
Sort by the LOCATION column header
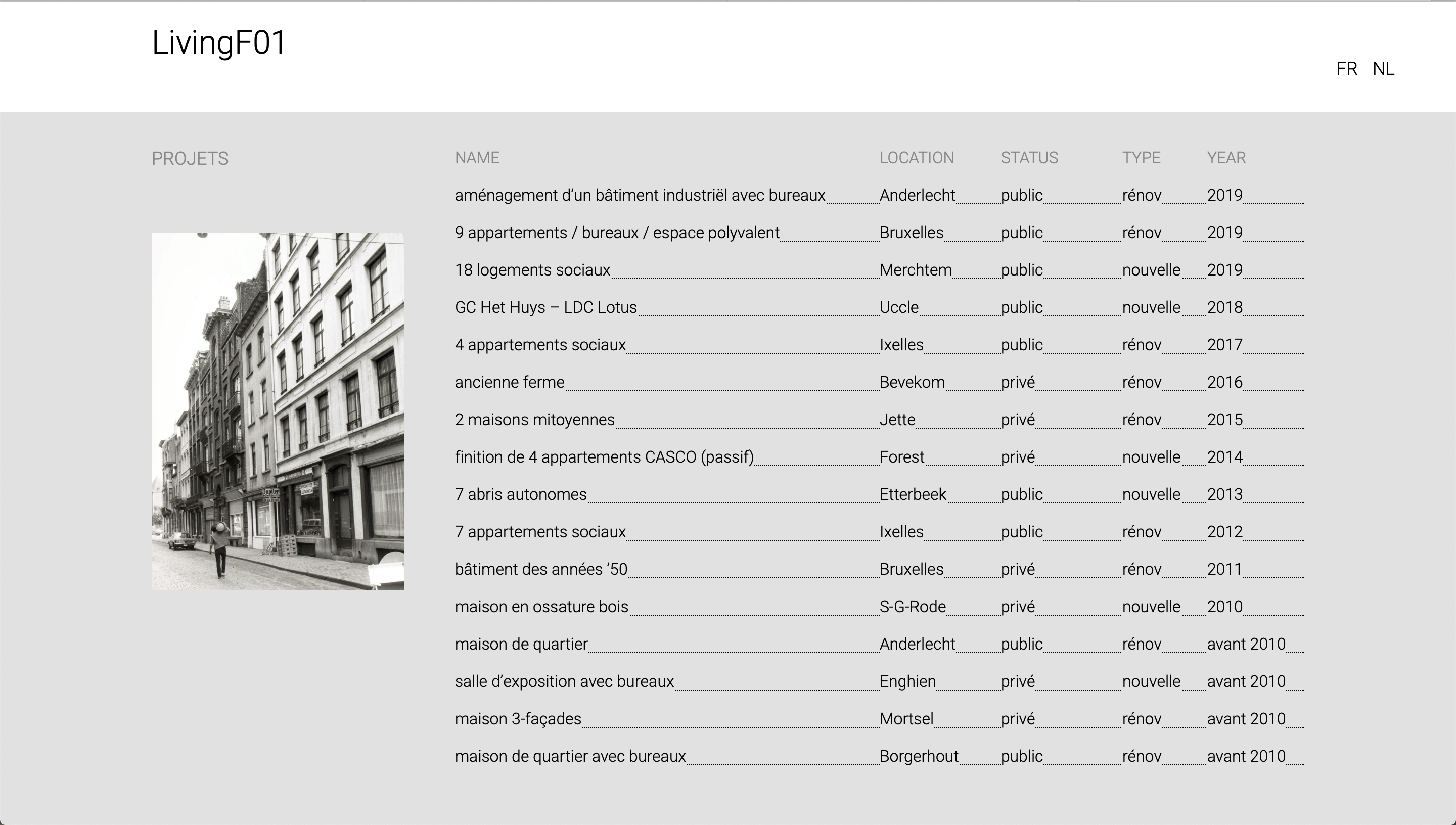point(917,158)
